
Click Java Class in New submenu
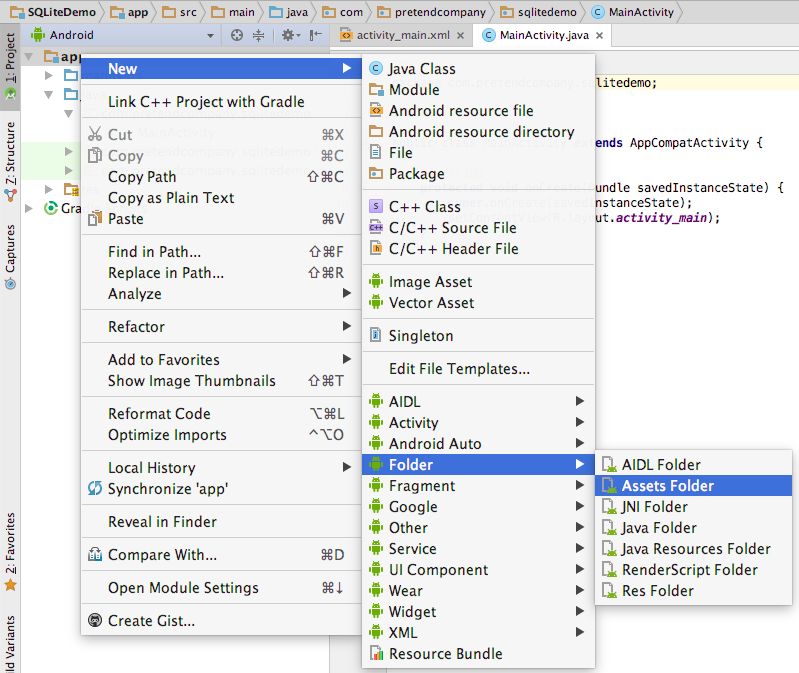[x=478, y=69]
